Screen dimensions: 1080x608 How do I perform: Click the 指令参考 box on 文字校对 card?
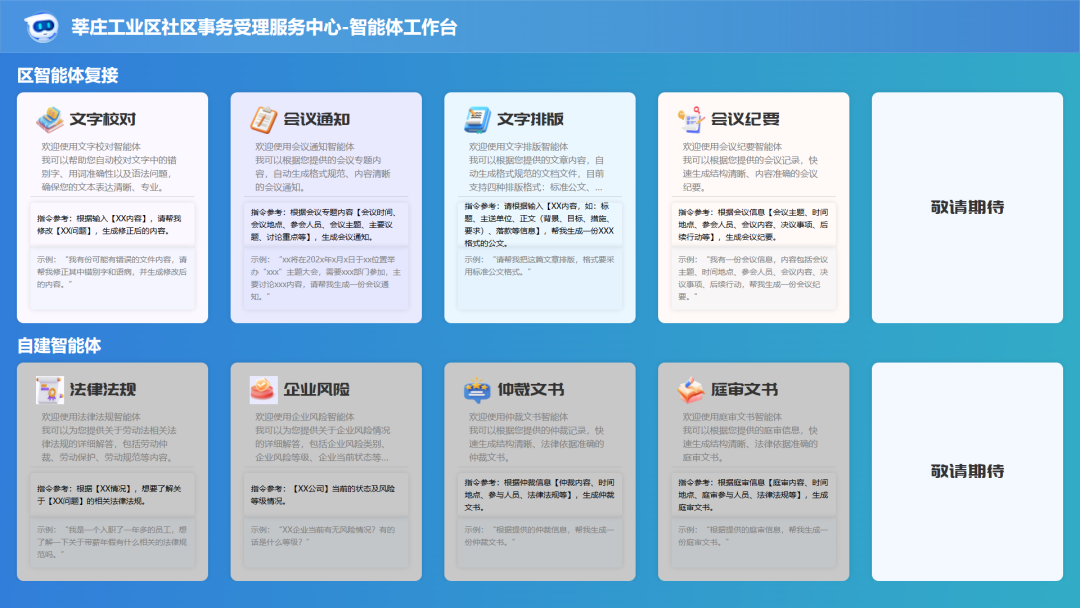(110, 225)
